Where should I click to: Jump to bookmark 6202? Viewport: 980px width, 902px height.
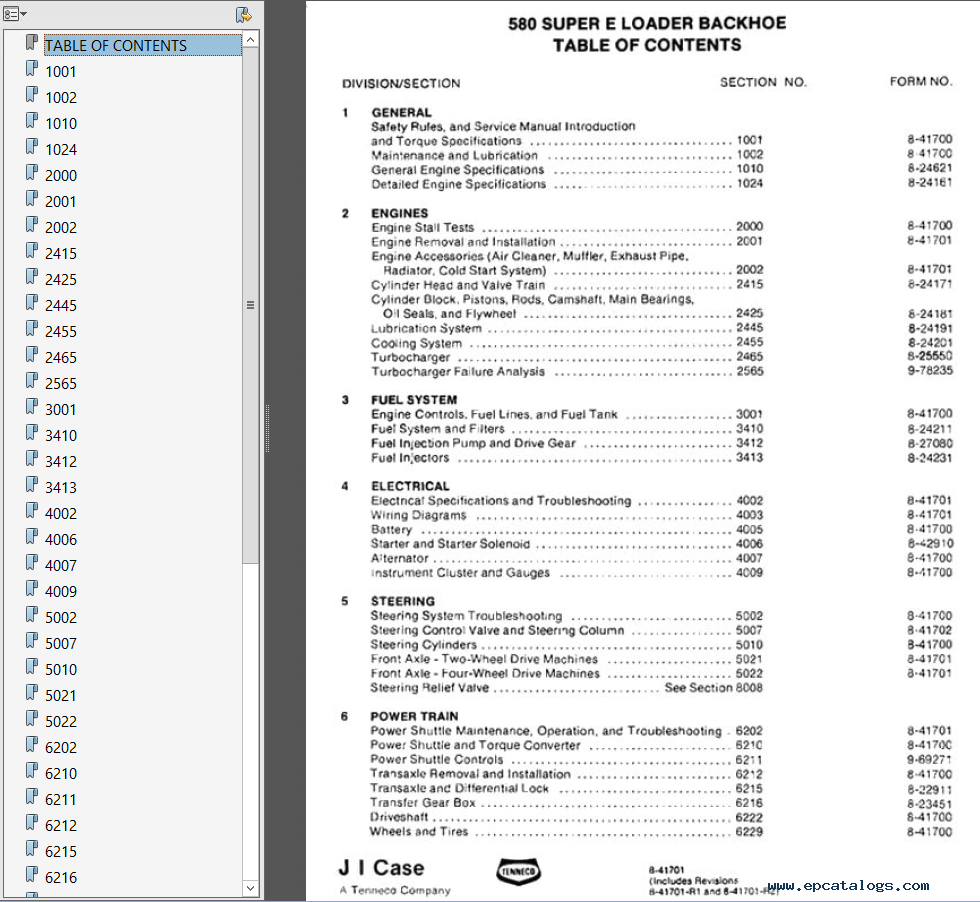(x=61, y=748)
